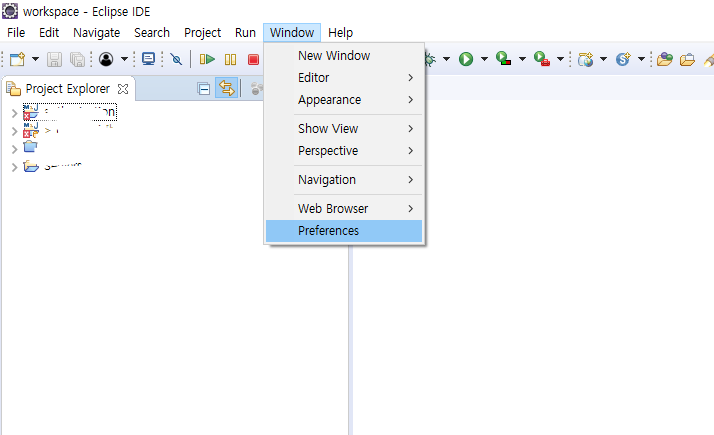Open the Project menu

point(202,33)
